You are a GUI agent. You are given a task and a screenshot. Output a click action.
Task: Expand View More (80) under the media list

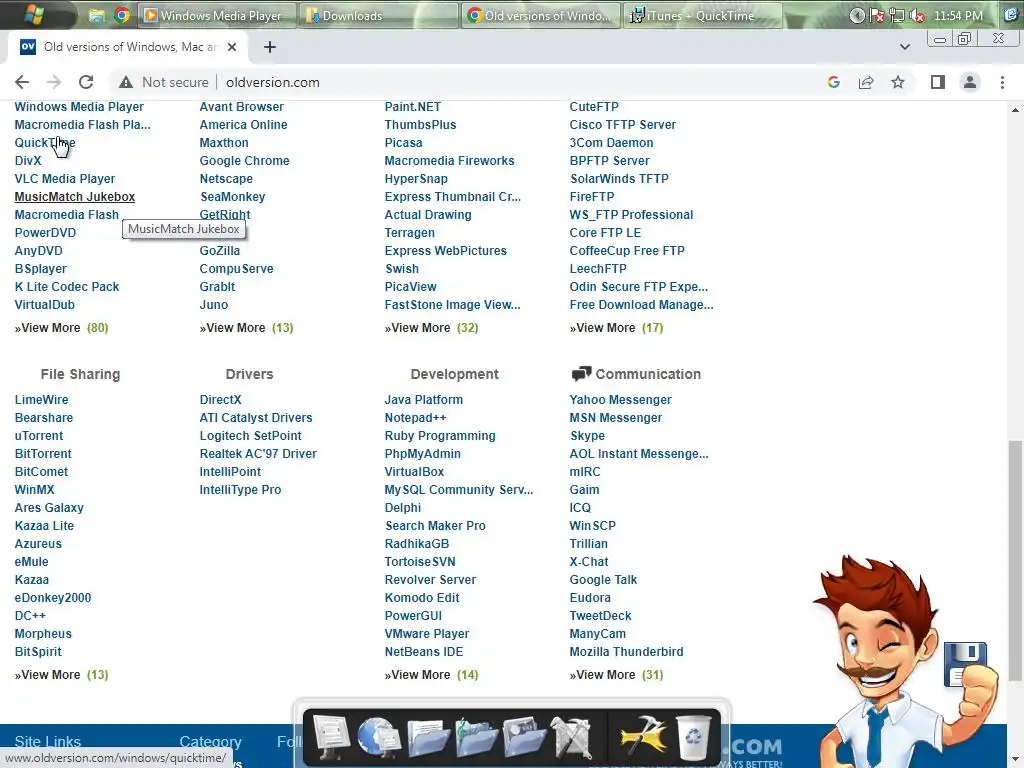click(x=61, y=328)
